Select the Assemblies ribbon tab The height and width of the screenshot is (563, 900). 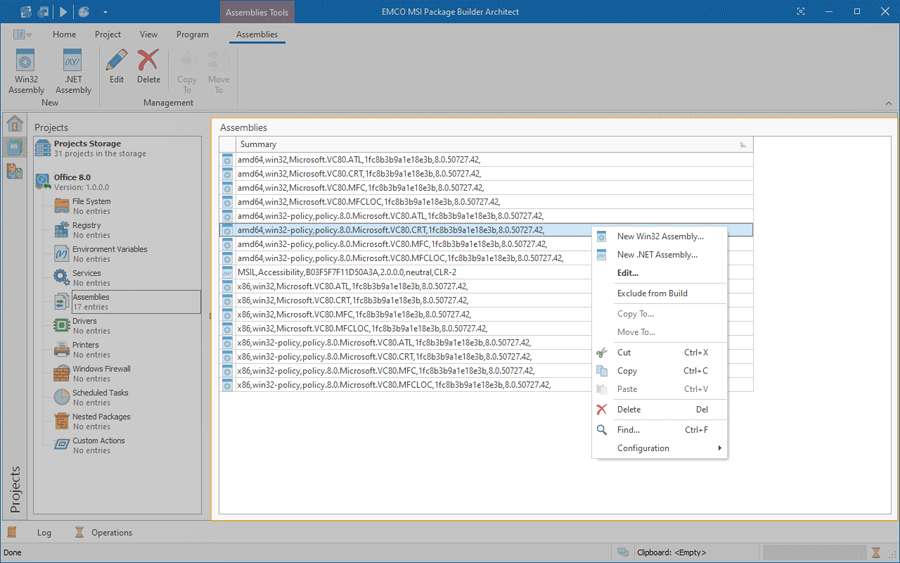[257, 34]
